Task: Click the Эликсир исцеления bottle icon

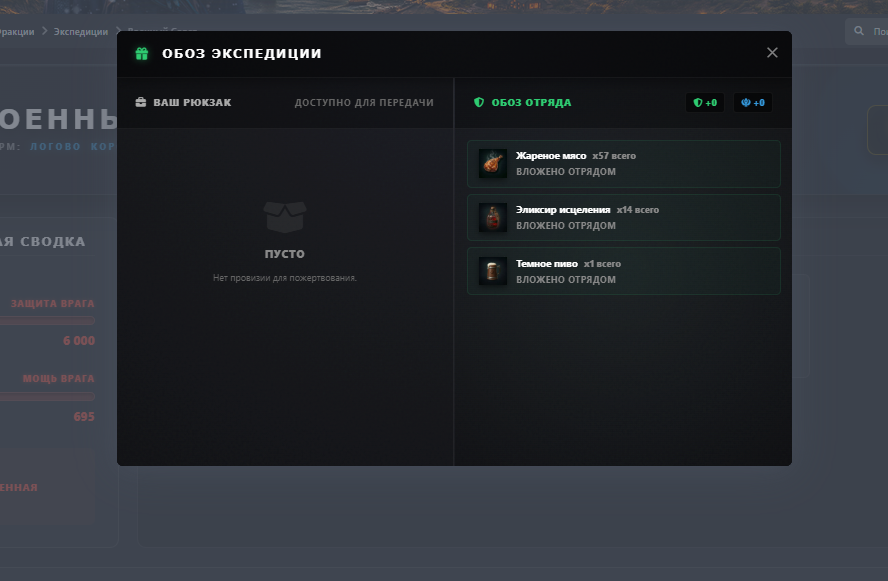Action: click(493, 217)
